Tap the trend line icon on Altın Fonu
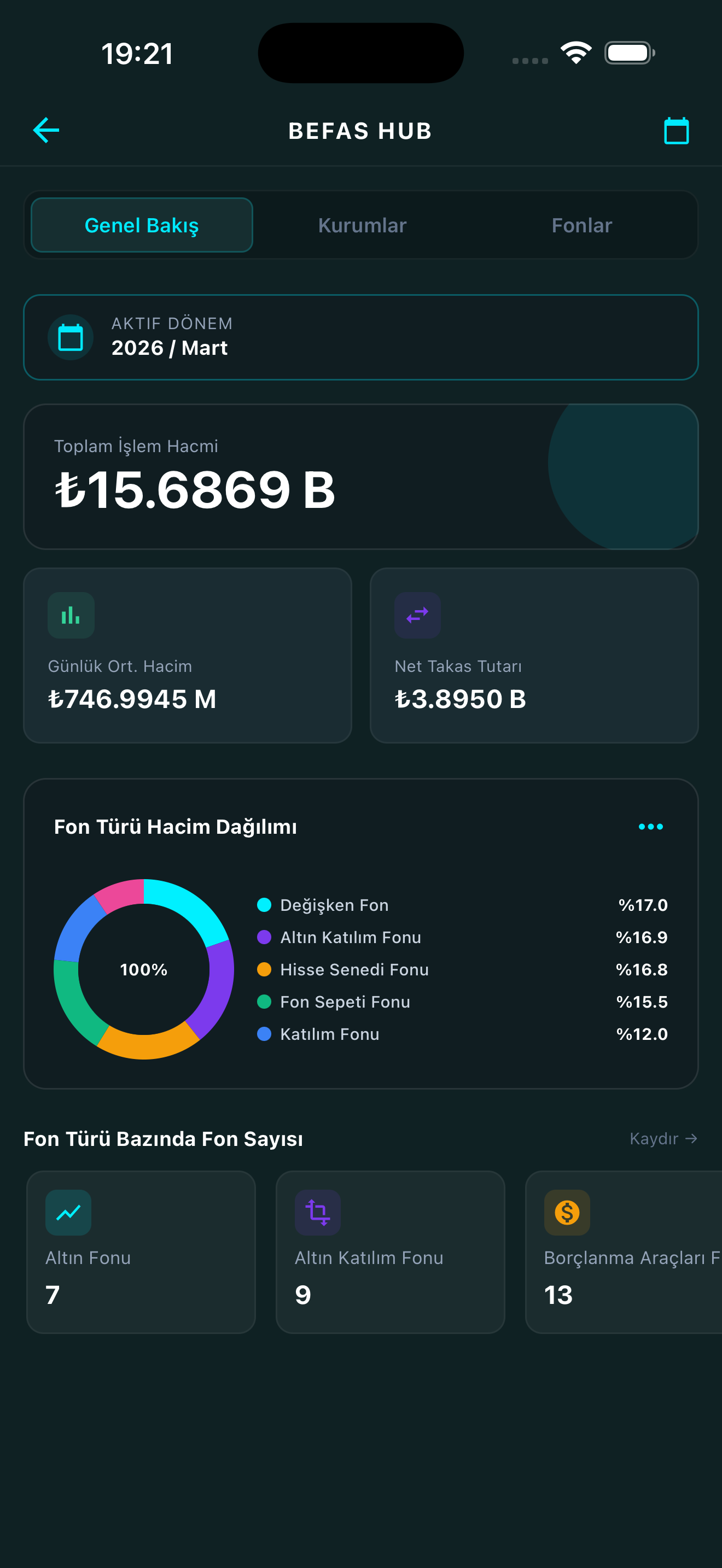Image resolution: width=722 pixels, height=1568 pixels. tap(69, 1213)
